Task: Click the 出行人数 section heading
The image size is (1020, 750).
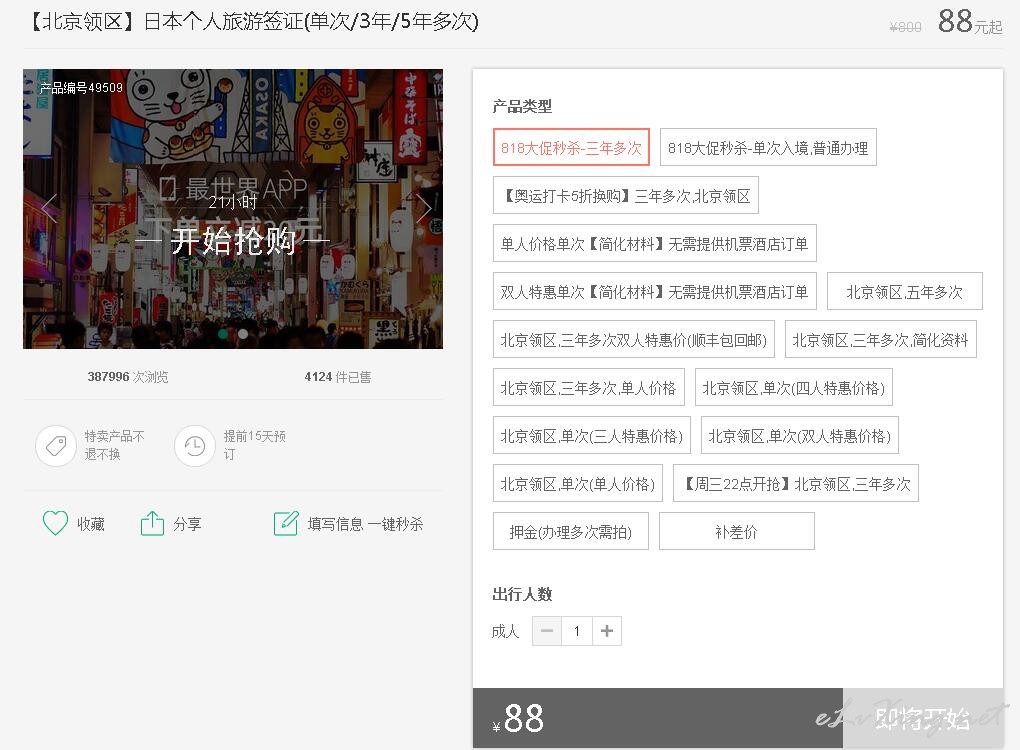Action: click(522, 594)
